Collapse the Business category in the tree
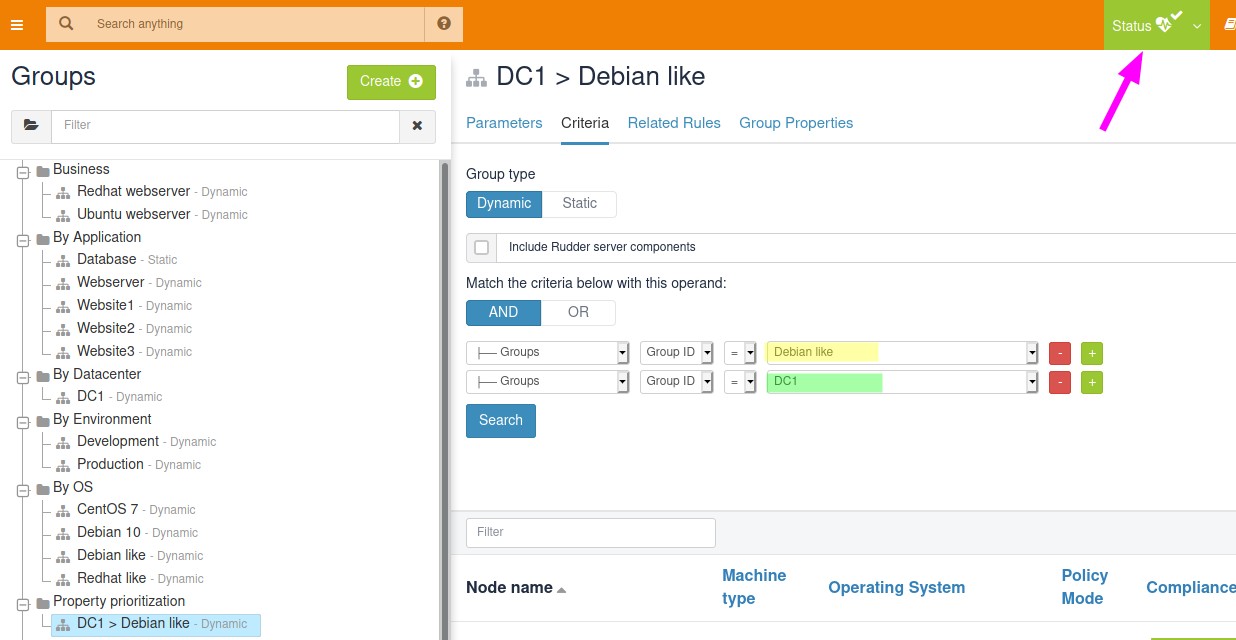Viewport: 1236px width, 640px height. [x=23, y=171]
